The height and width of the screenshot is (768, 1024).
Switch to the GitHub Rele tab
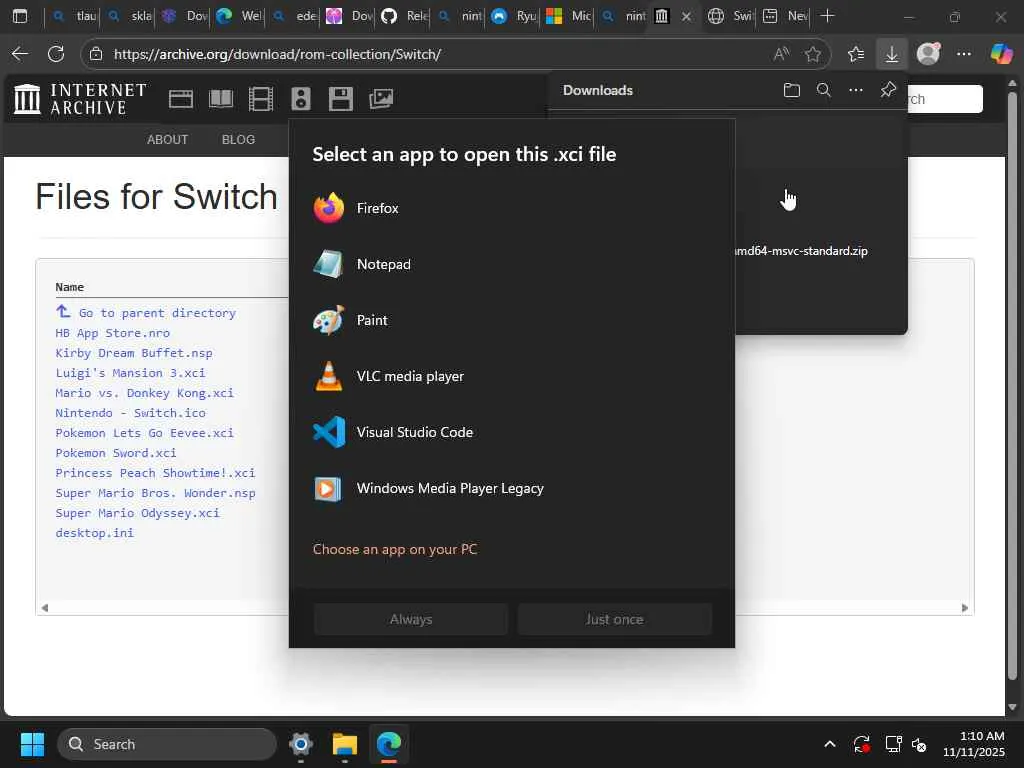(x=404, y=16)
